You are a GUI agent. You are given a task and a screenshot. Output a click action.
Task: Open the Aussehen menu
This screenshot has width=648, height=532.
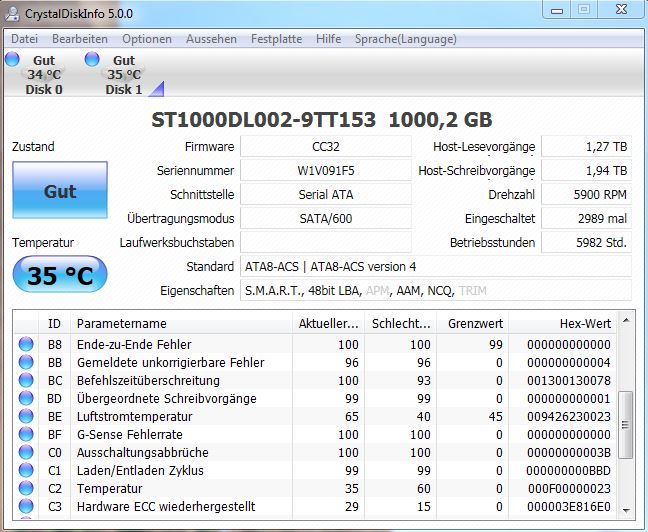(x=211, y=39)
